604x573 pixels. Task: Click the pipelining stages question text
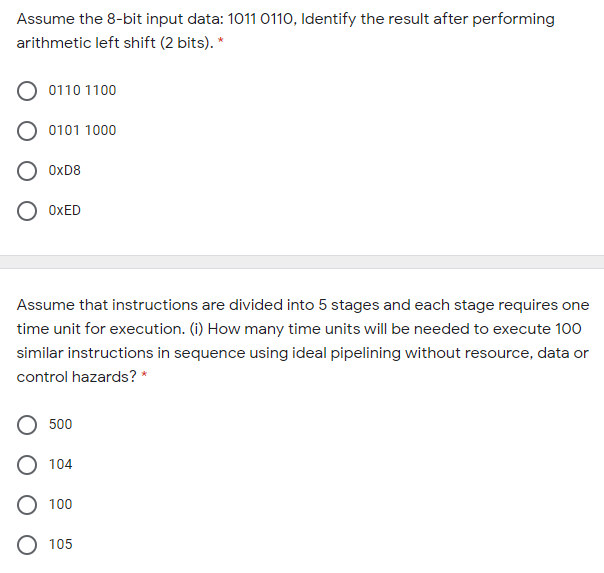click(302, 328)
